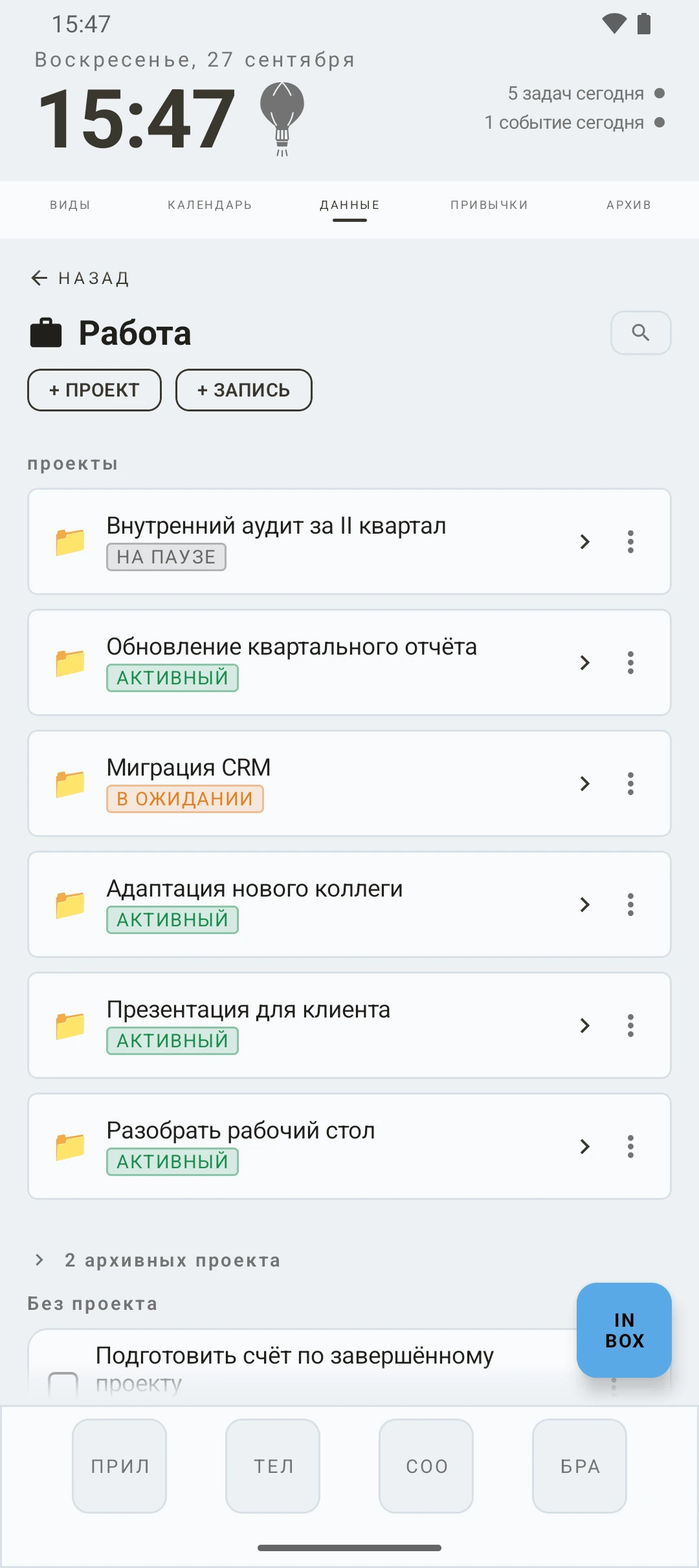Screen dimensions: 699x1568
Task: Tap the БРА dock button
Action: click(x=580, y=1466)
